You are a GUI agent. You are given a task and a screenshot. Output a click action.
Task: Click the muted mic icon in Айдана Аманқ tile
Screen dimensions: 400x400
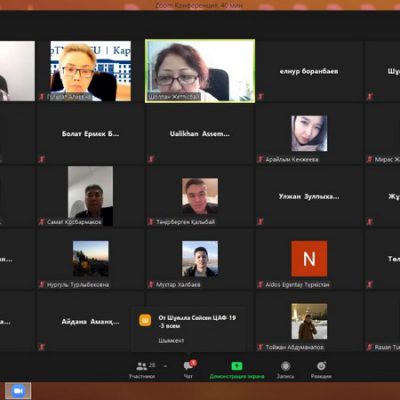click(x=42, y=347)
